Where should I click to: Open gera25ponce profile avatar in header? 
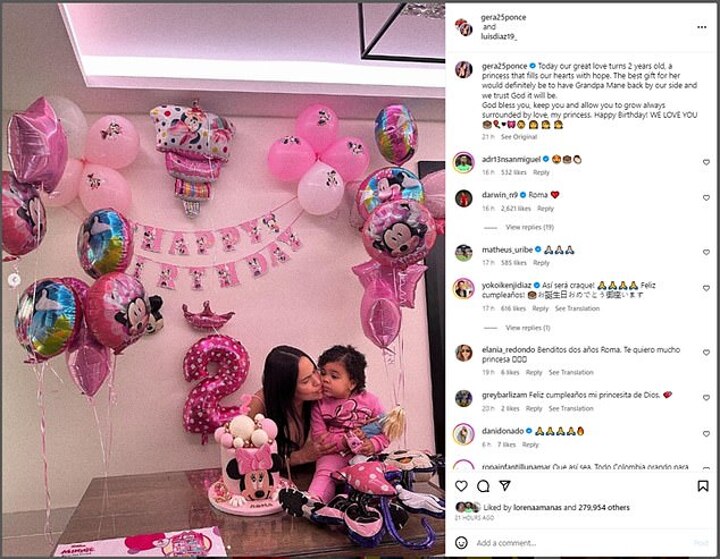click(x=464, y=27)
